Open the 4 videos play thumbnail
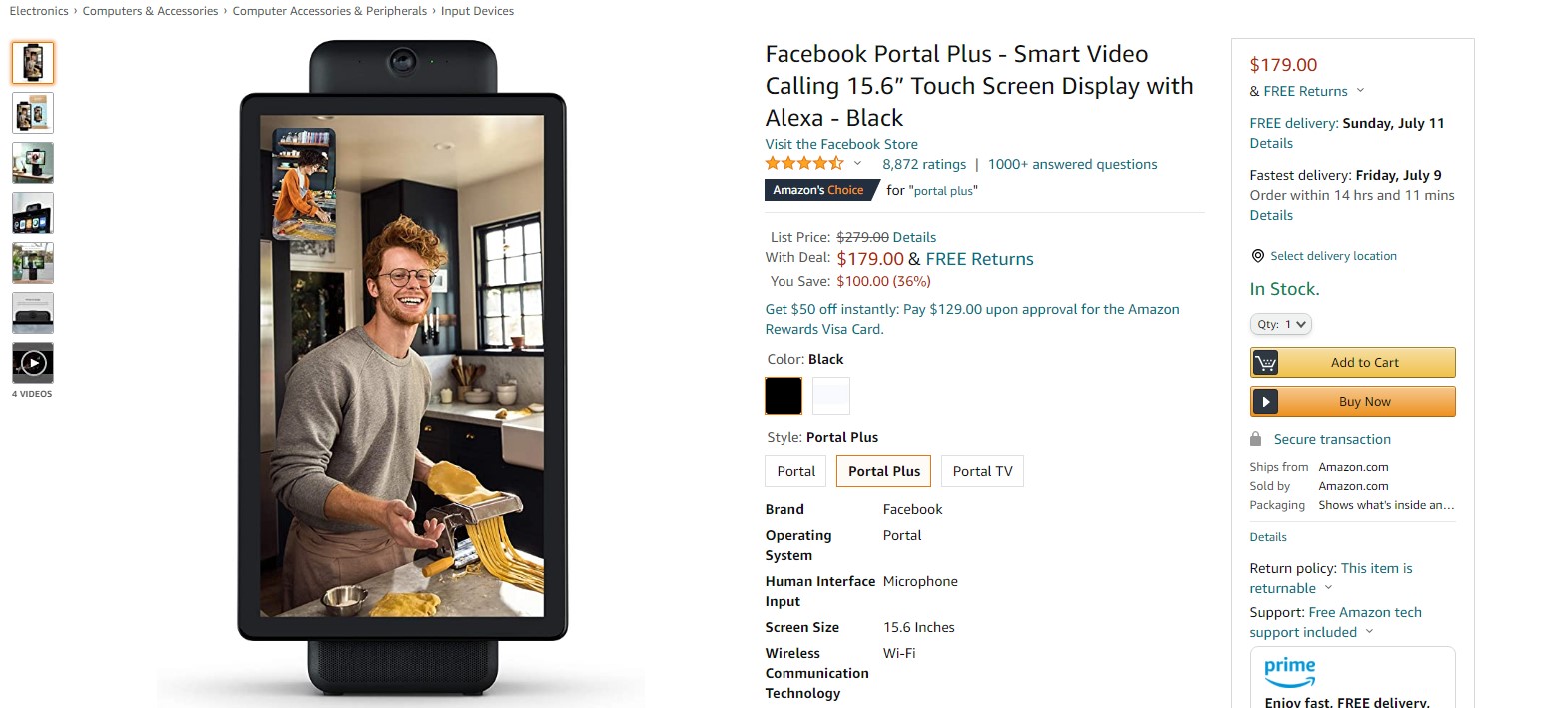Viewport: 1568px width, 708px height. 33,363
